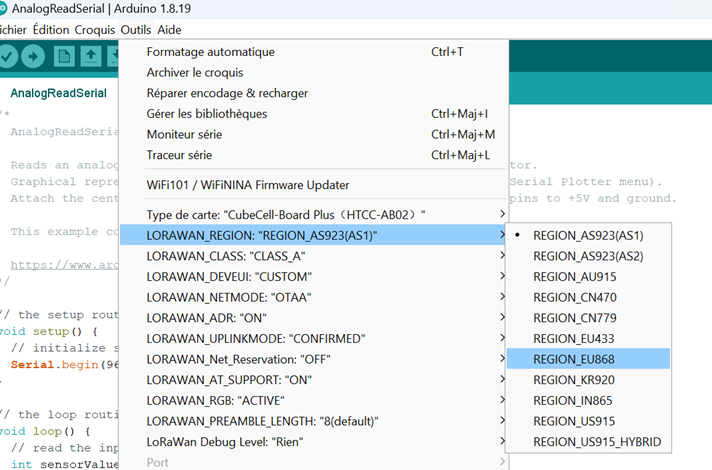
Task: Open the Croquis menu
Action: coord(95,30)
